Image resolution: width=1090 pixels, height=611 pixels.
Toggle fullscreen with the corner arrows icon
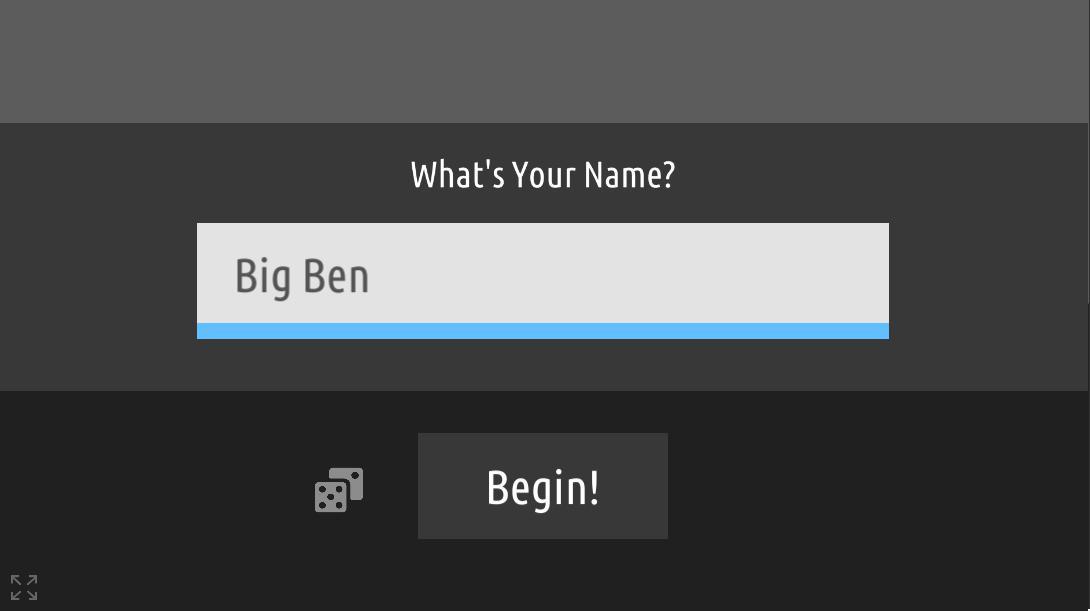coord(24,587)
